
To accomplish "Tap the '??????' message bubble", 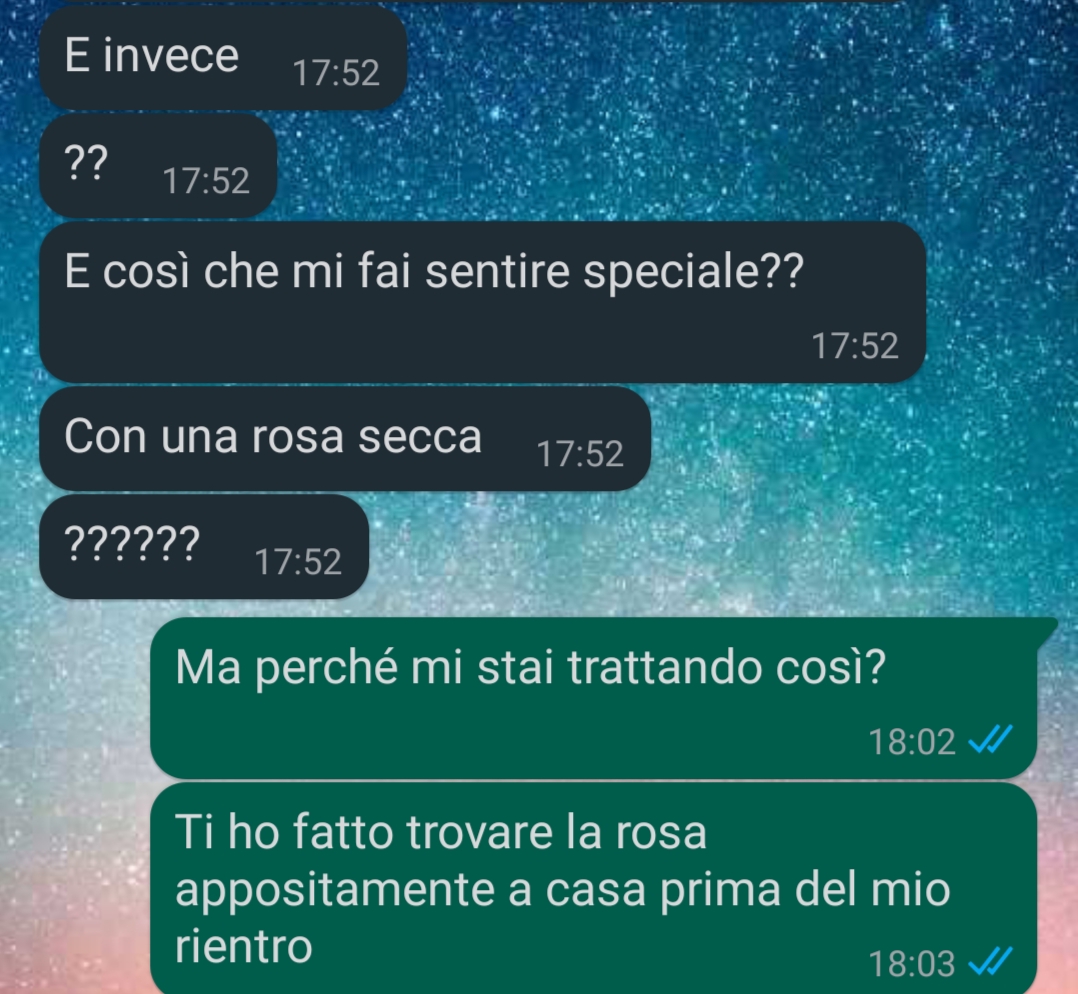I will [x=204, y=546].
